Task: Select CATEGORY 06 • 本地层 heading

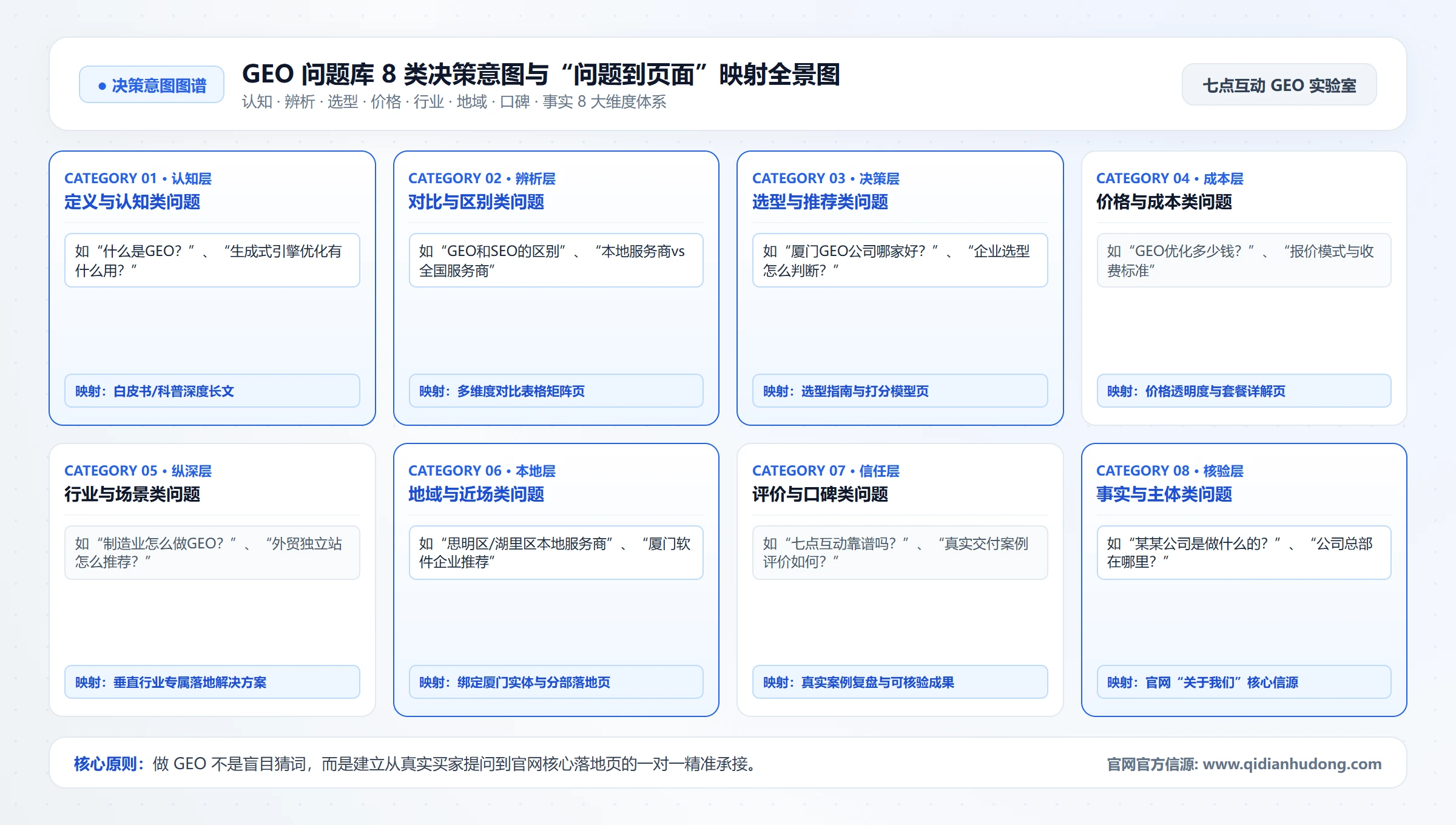Action: click(x=482, y=471)
